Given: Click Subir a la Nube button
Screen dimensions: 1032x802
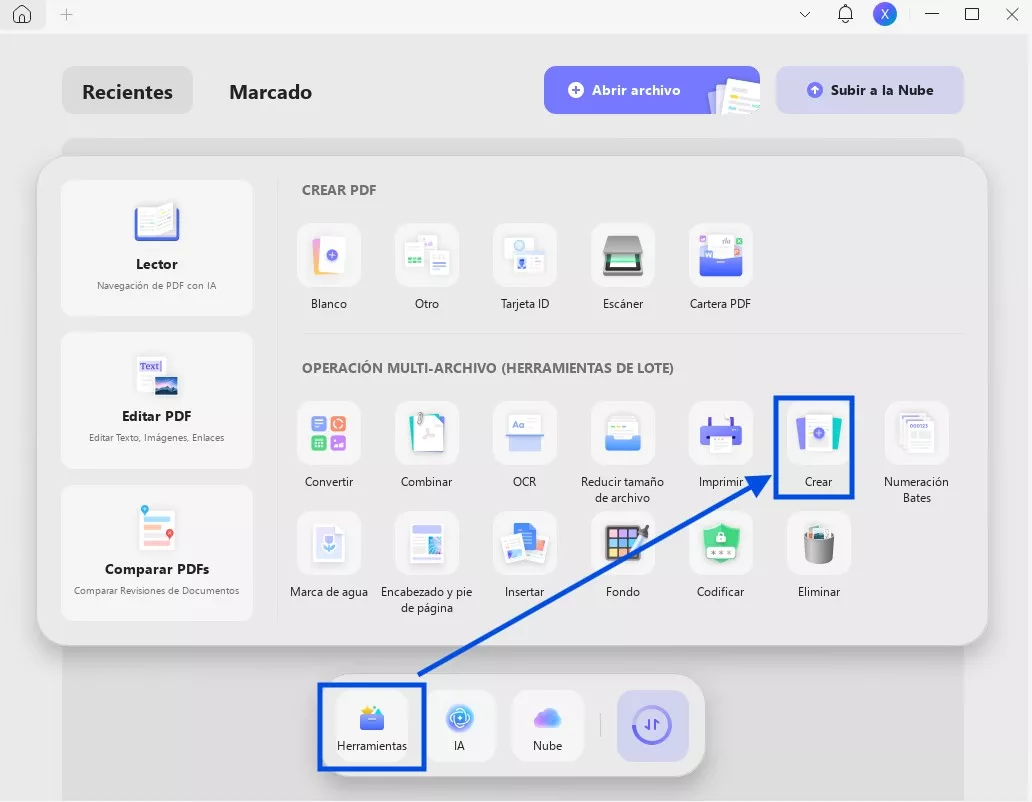Looking at the screenshot, I should [x=870, y=90].
